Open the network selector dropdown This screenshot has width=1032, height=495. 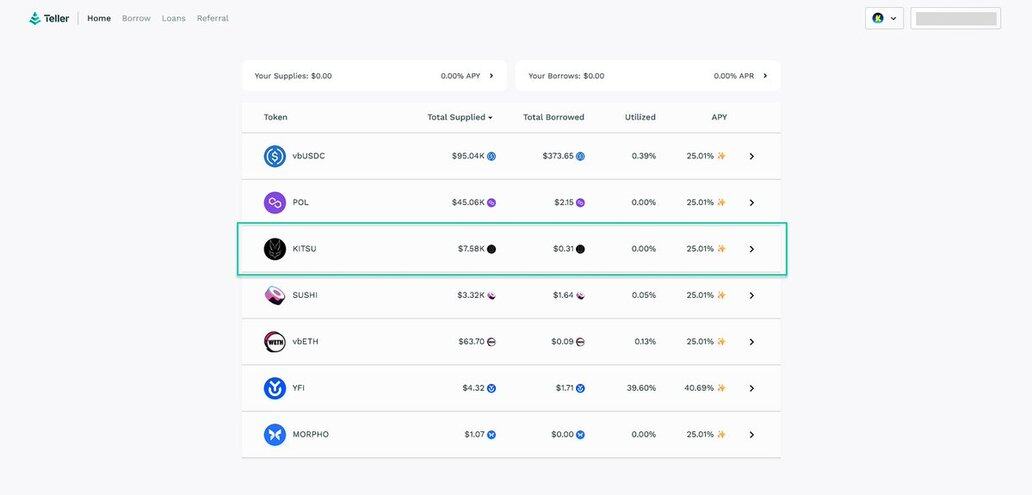pyautogui.click(x=884, y=18)
